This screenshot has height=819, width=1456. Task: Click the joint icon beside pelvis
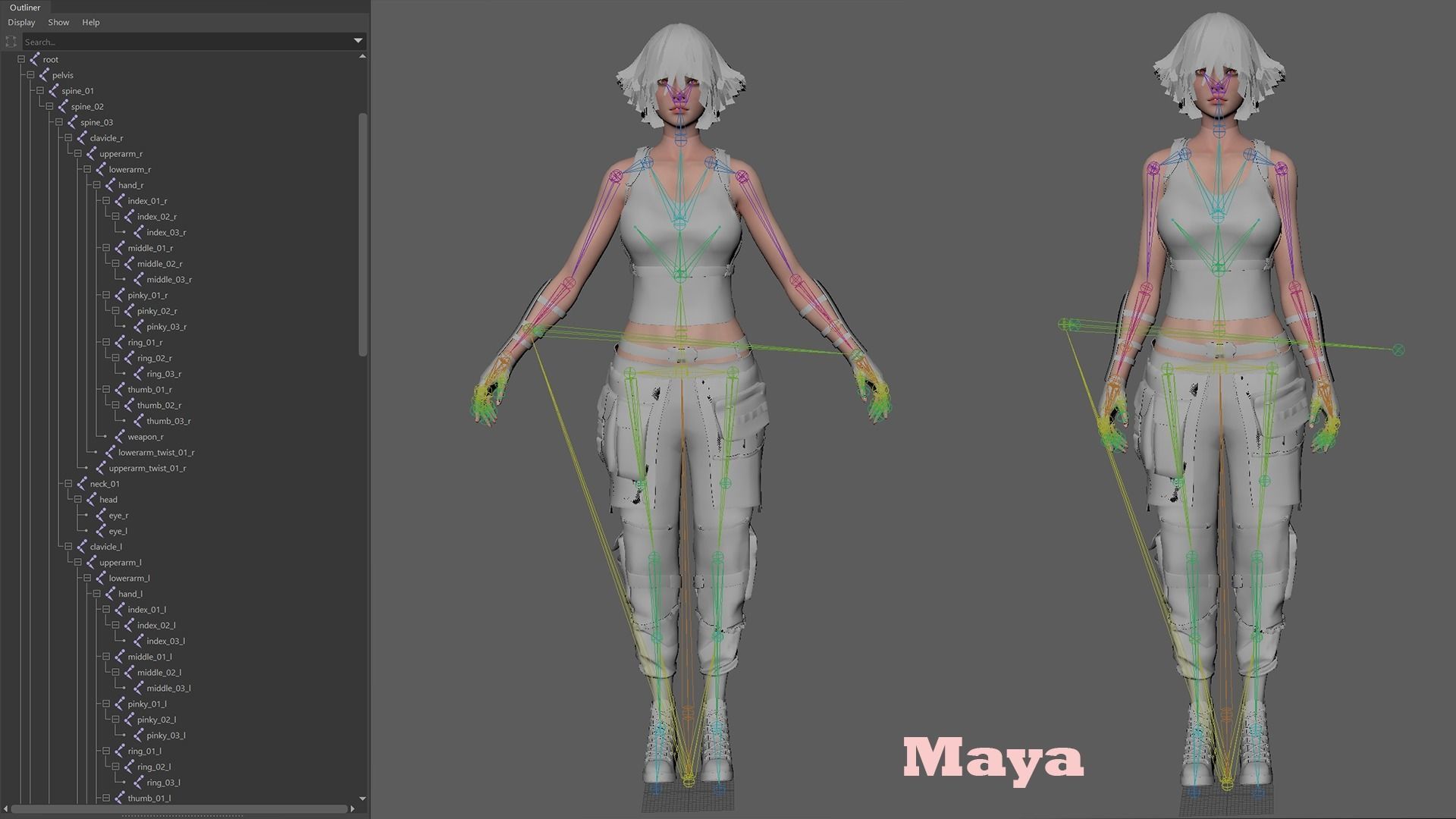(44, 75)
